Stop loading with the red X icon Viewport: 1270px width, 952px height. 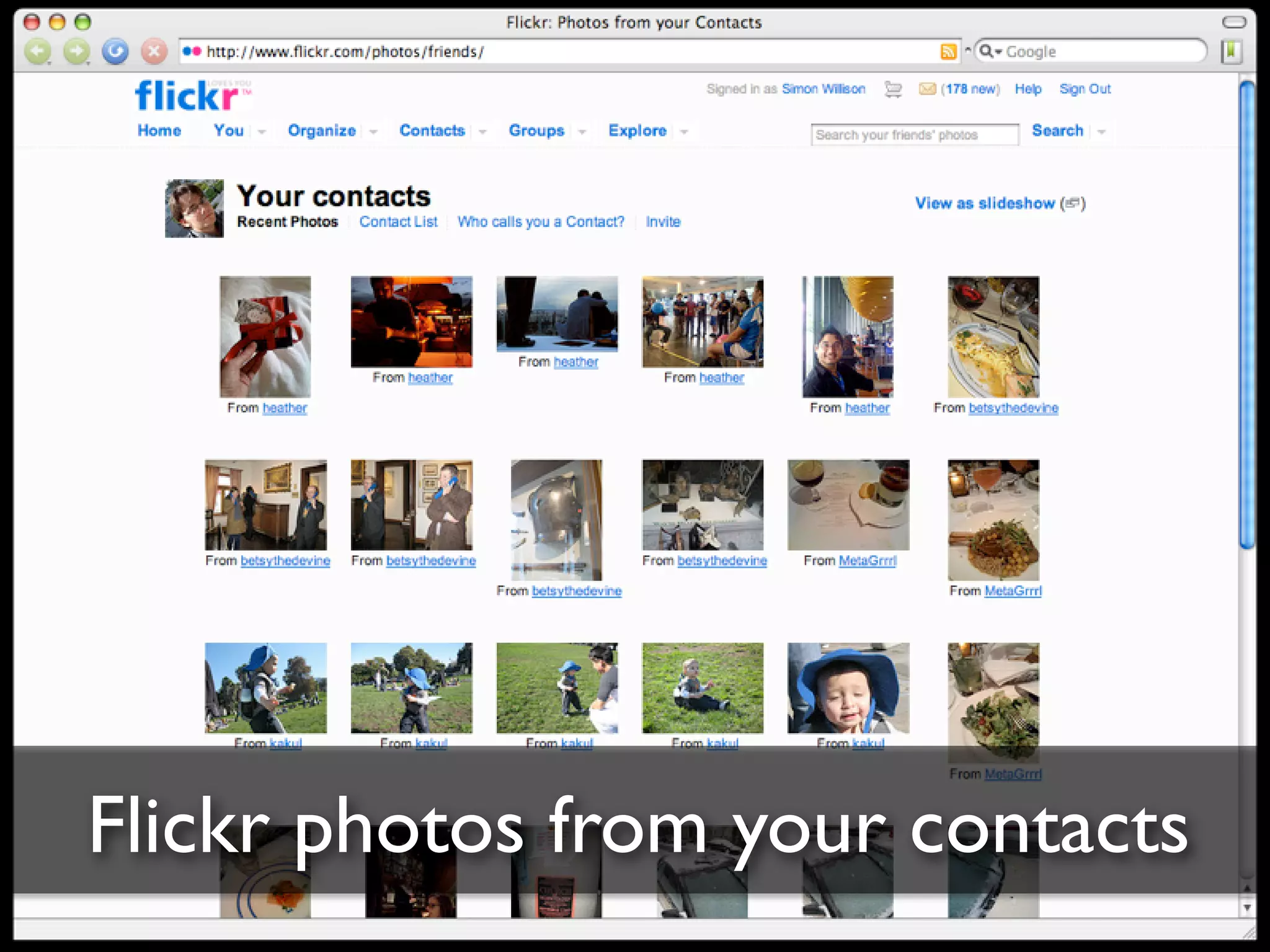[154, 51]
